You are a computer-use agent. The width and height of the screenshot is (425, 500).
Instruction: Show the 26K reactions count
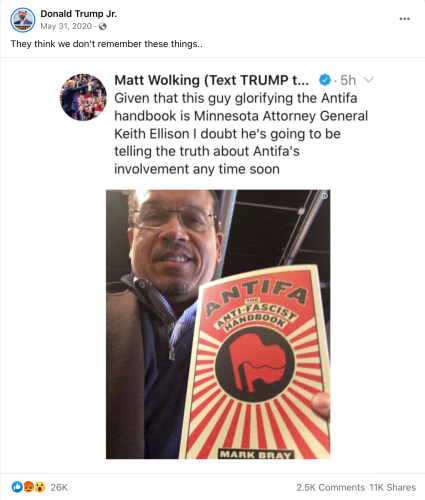59,487
